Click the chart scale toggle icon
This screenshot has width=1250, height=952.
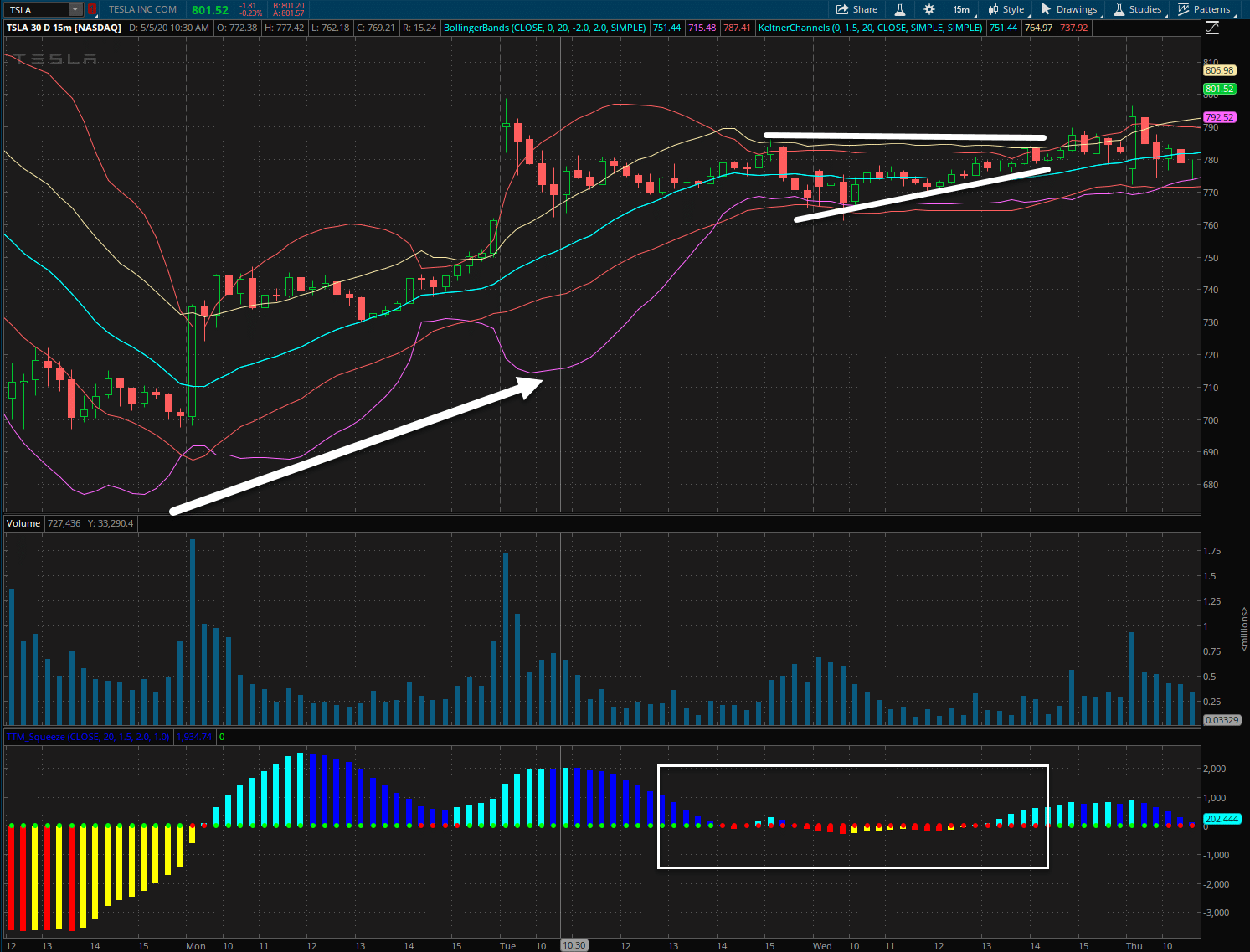1212,28
